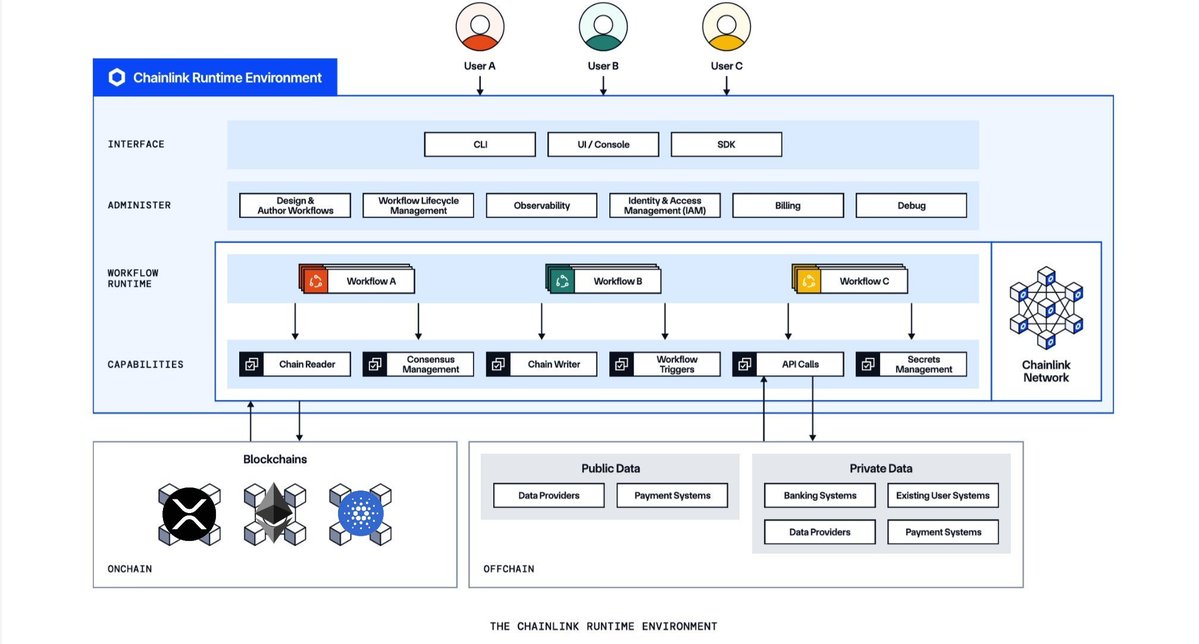The height and width of the screenshot is (644, 1199).
Task: Click the Consensus Management label
Action: [x=431, y=364]
